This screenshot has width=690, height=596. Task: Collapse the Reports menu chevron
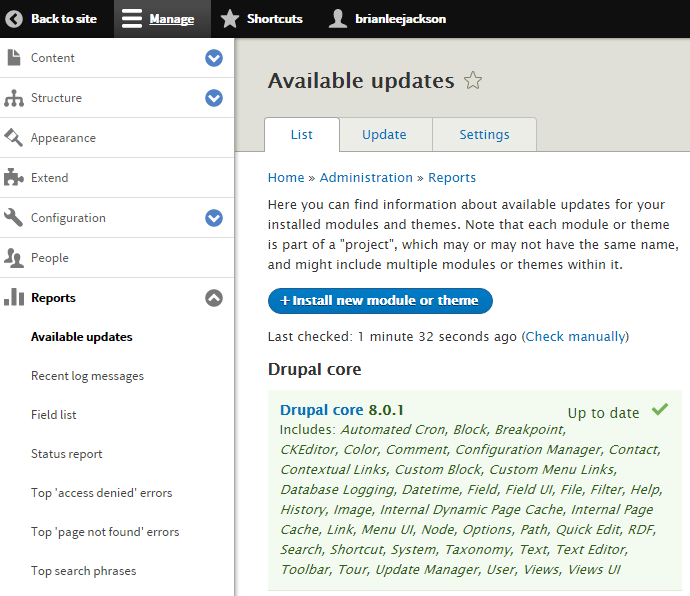tap(214, 298)
